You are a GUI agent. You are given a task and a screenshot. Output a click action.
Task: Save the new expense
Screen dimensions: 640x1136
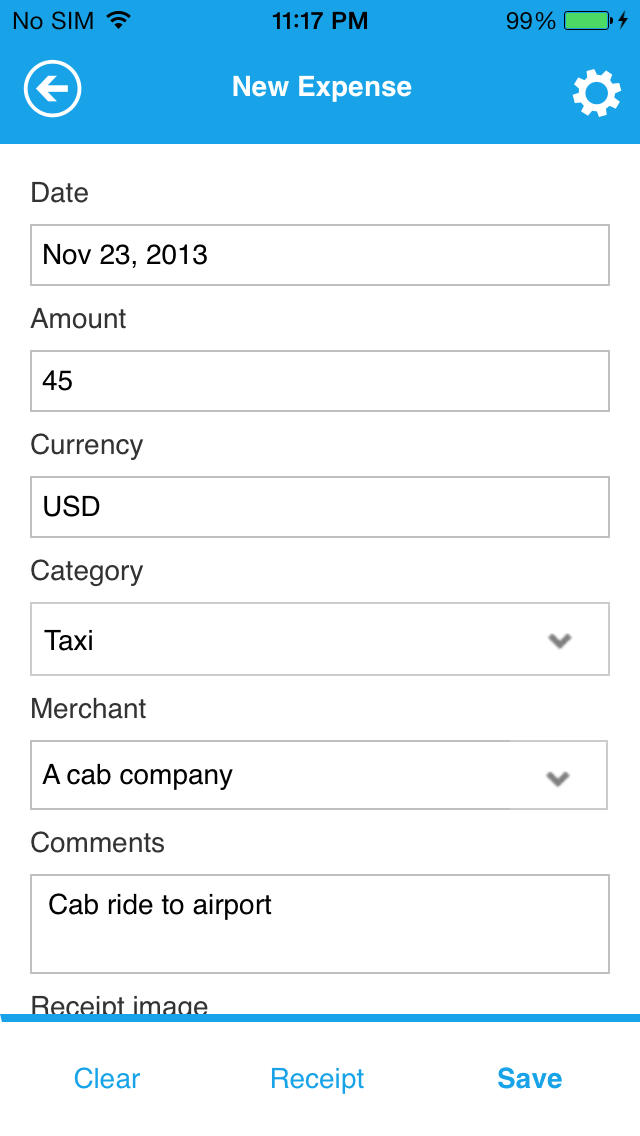click(x=529, y=1078)
